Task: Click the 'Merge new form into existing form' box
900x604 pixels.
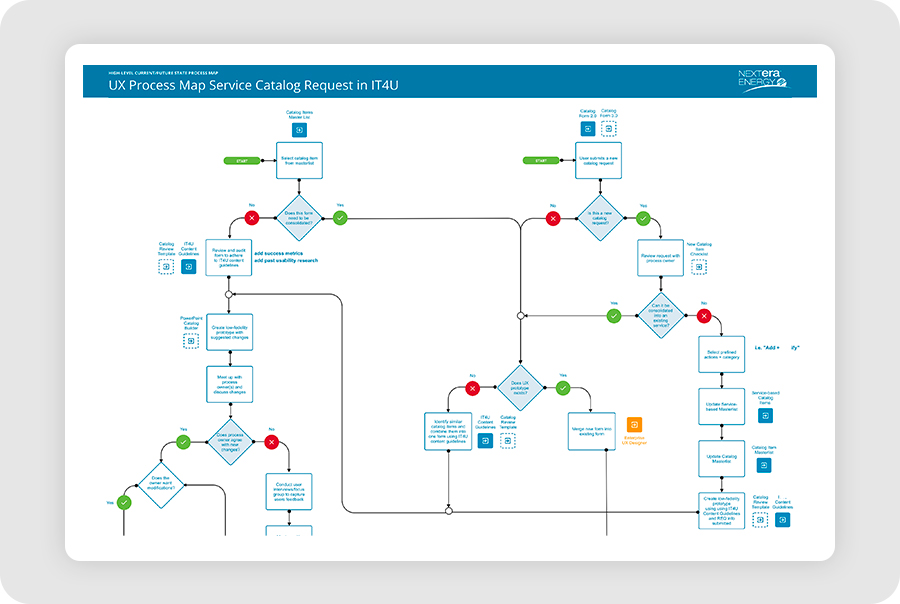Action: point(592,431)
